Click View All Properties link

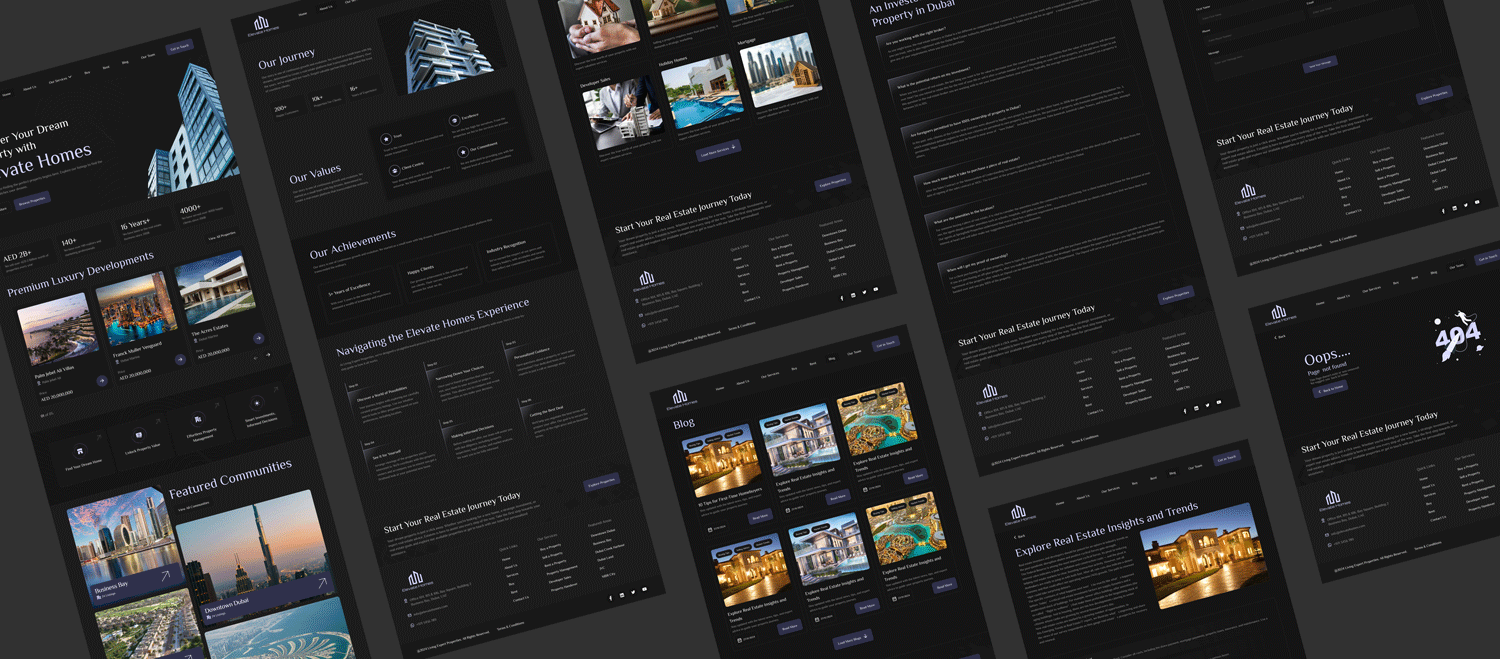[222, 236]
